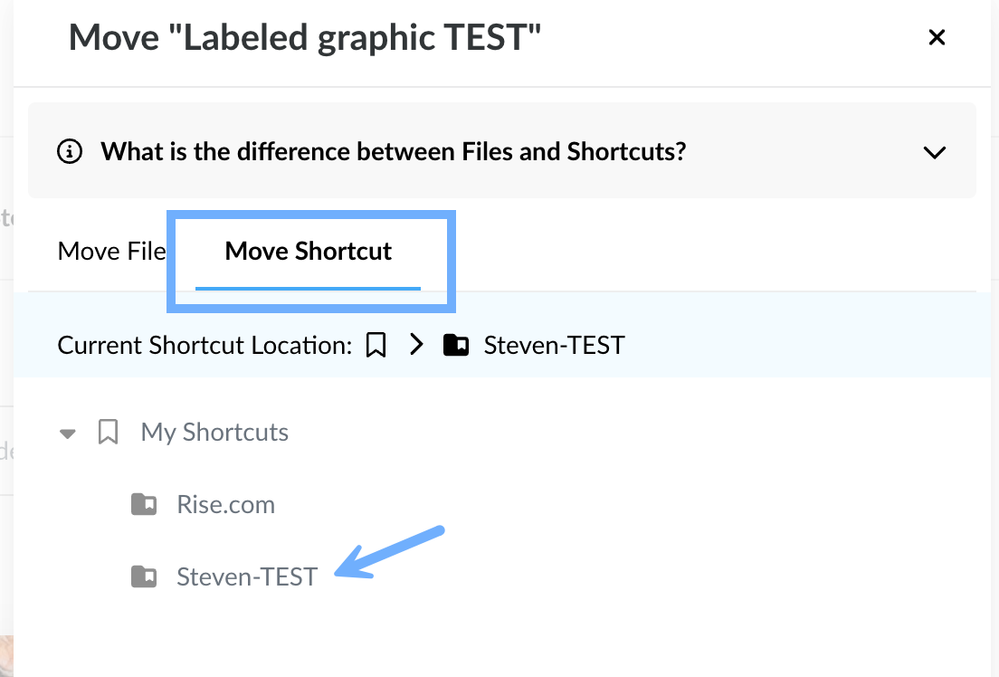
Task: Switch to the Move File tab
Action: point(111,251)
